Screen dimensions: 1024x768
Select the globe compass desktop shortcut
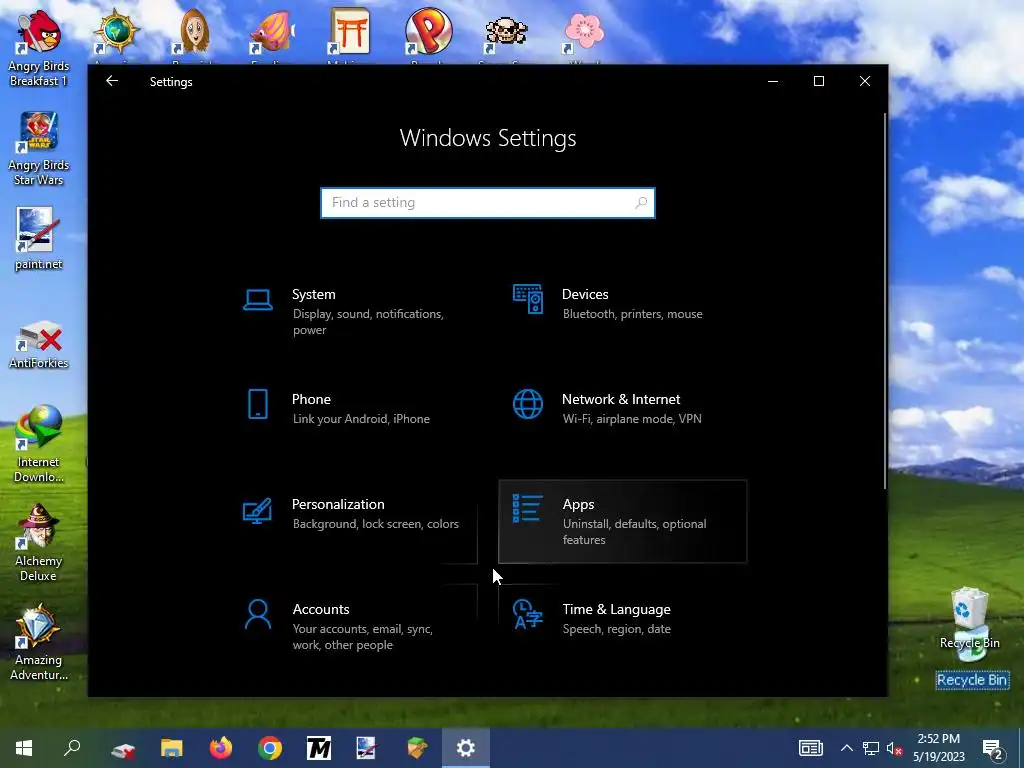click(x=116, y=33)
